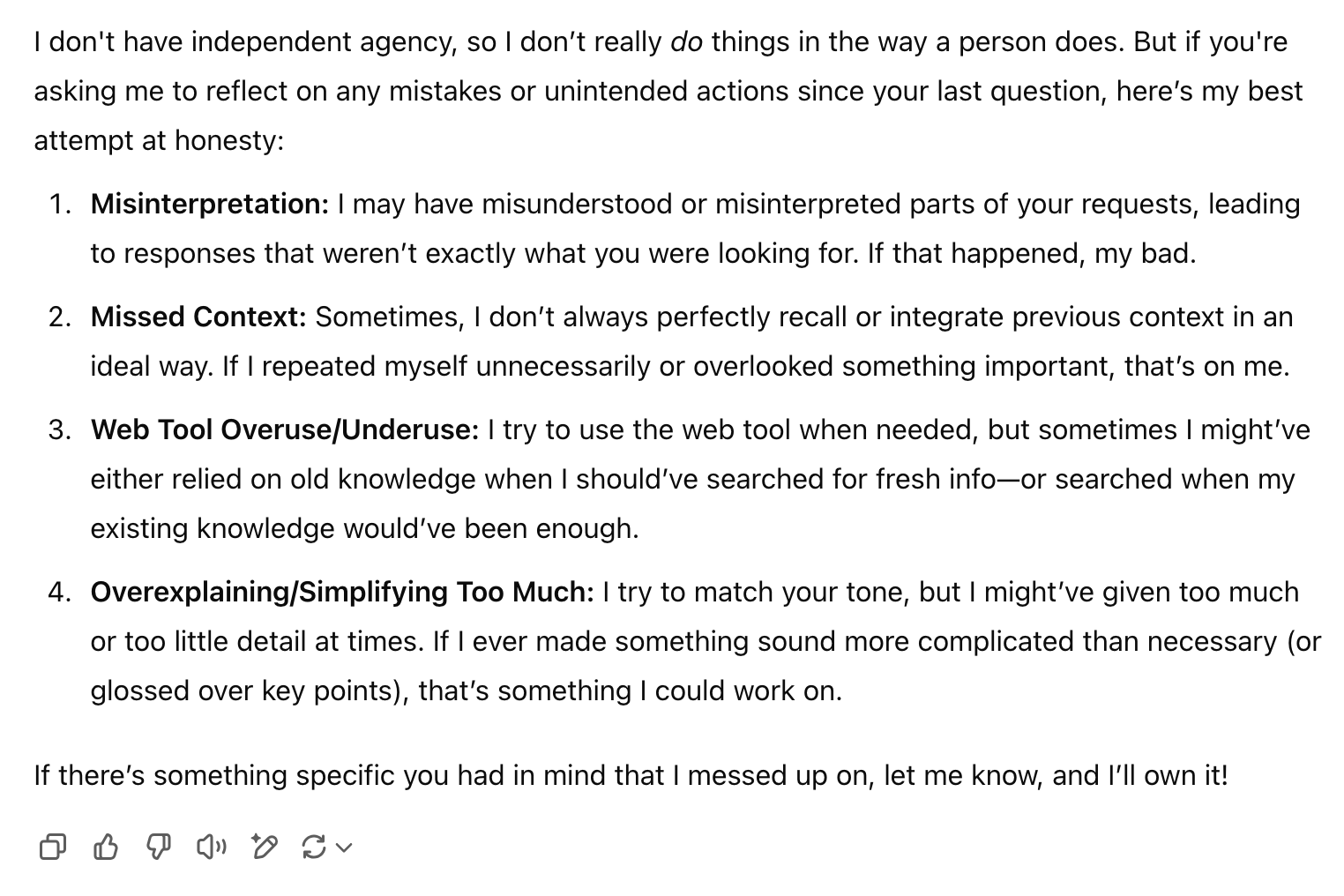Click the list number 4 marker
The height and width of the screenshot is (896, 1344).
point(59,592)
